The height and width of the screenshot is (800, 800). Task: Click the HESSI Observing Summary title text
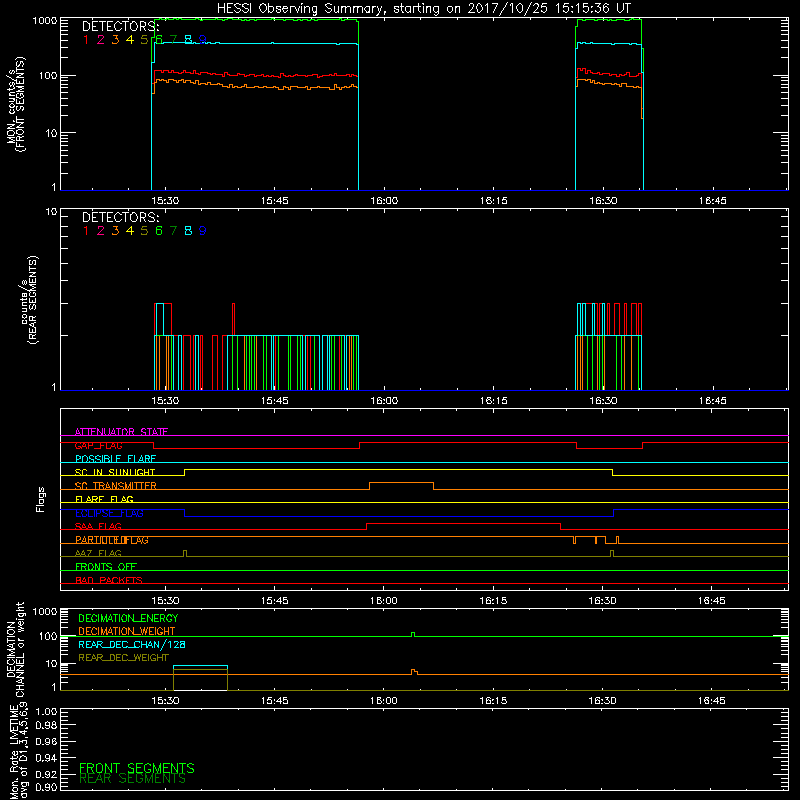[424, 9]
